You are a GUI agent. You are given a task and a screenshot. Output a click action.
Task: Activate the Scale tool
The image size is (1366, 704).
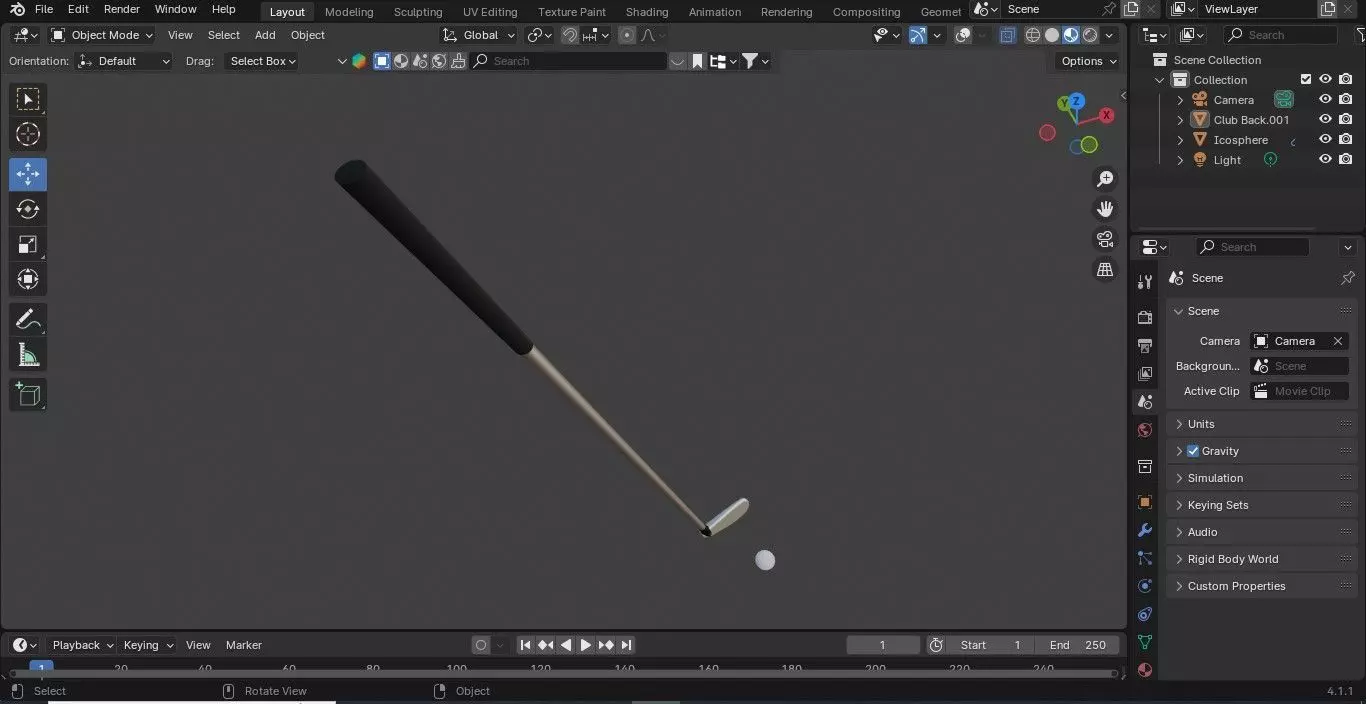[28, 244]
